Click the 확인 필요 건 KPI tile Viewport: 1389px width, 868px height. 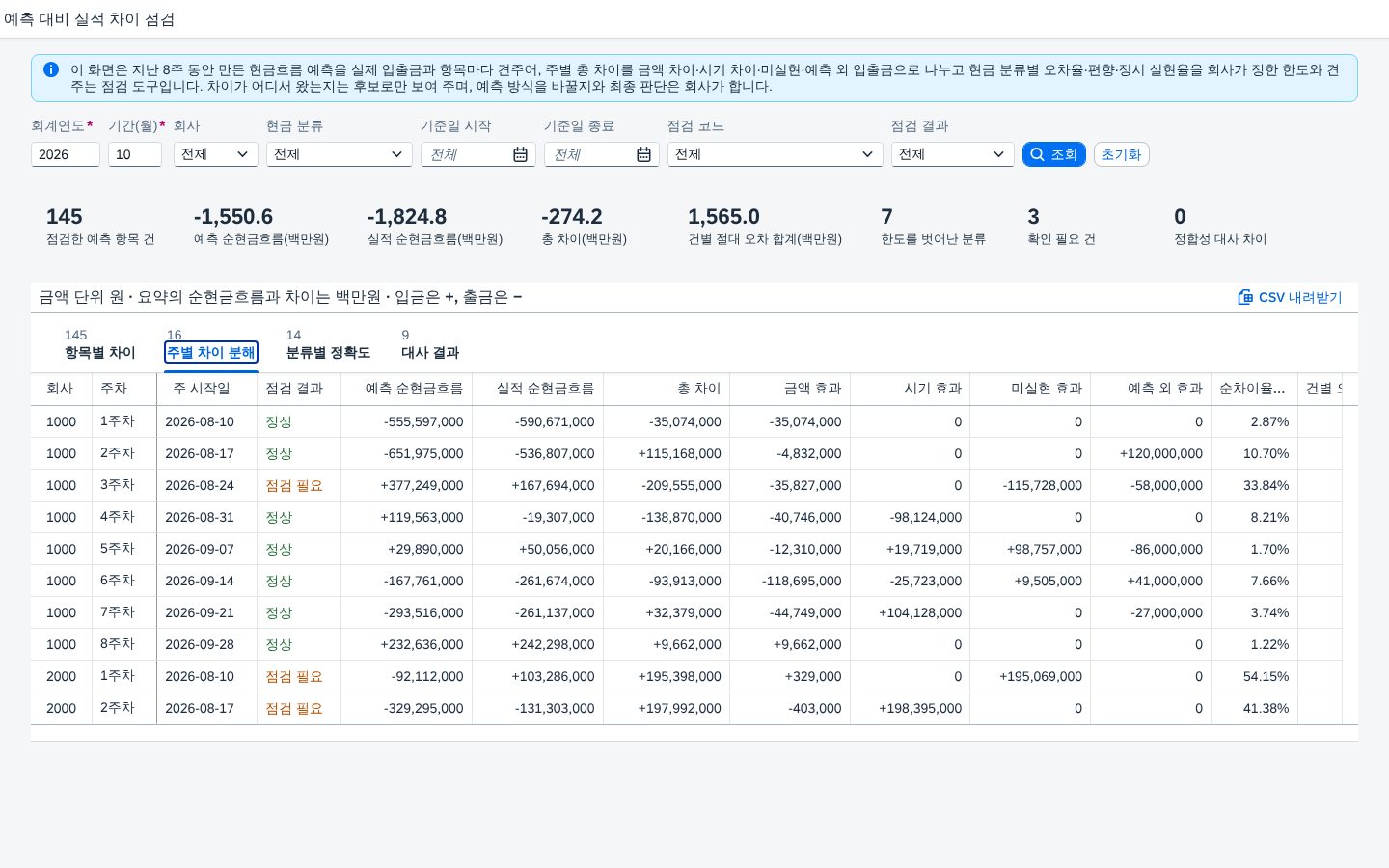point(1062,227)
